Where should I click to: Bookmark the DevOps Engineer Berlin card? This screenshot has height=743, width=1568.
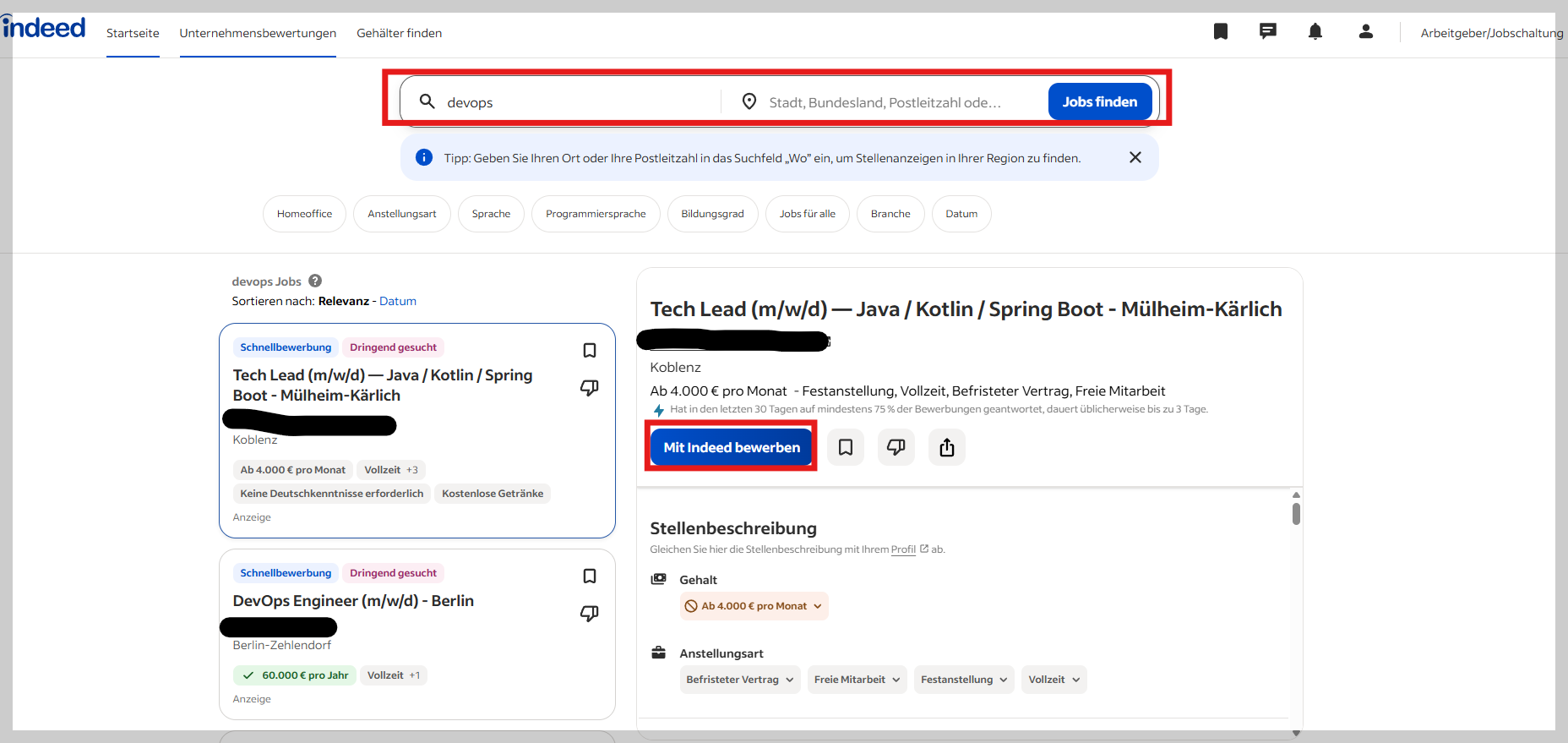click(590, 576)
